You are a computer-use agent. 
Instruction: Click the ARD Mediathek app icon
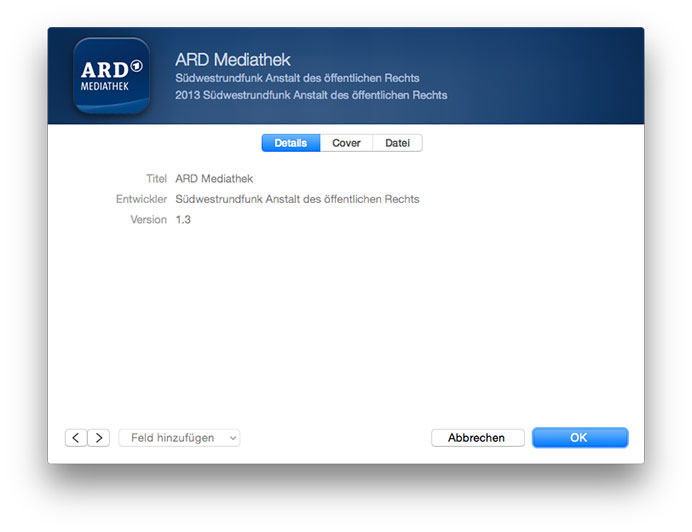pyautogui.click(x=112, y=75)
